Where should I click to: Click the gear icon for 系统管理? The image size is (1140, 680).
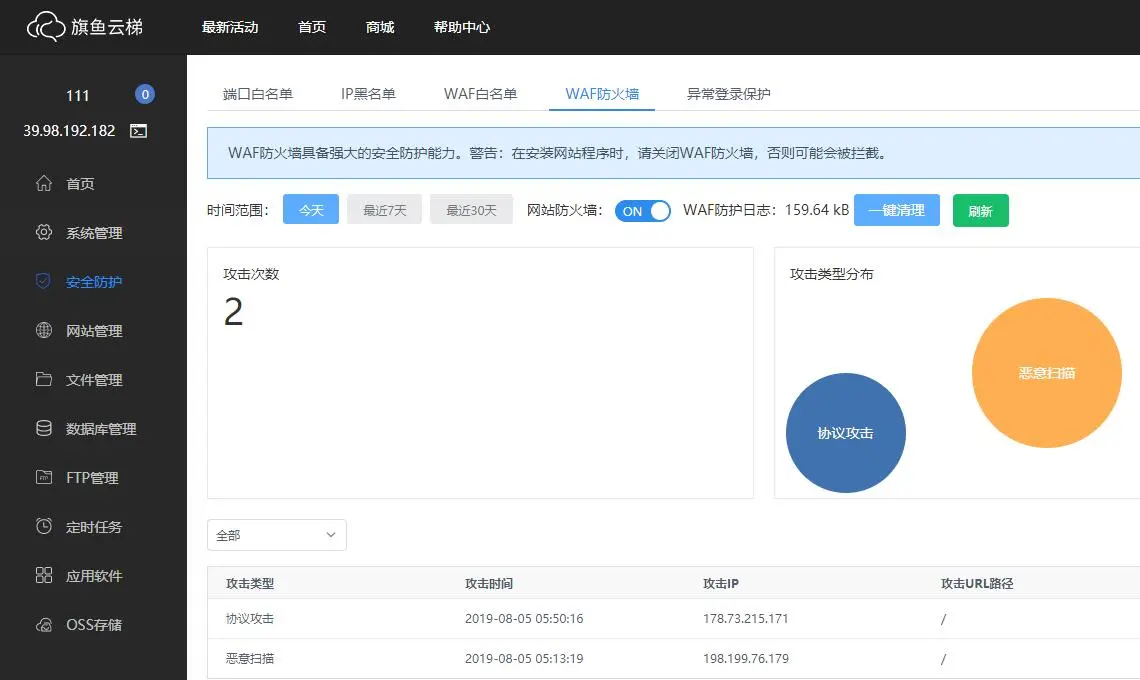(x=44, y=232)
